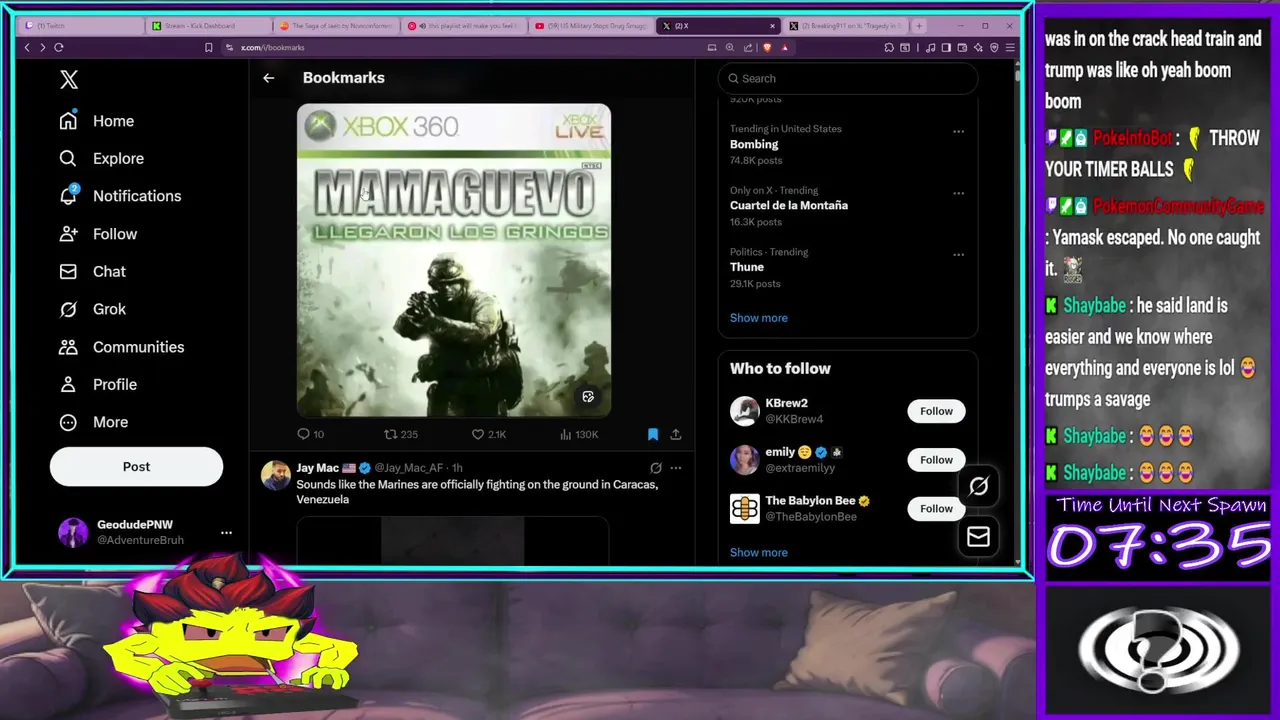
Task: Open replies on the 10-reply post
Action: [310, 434]
